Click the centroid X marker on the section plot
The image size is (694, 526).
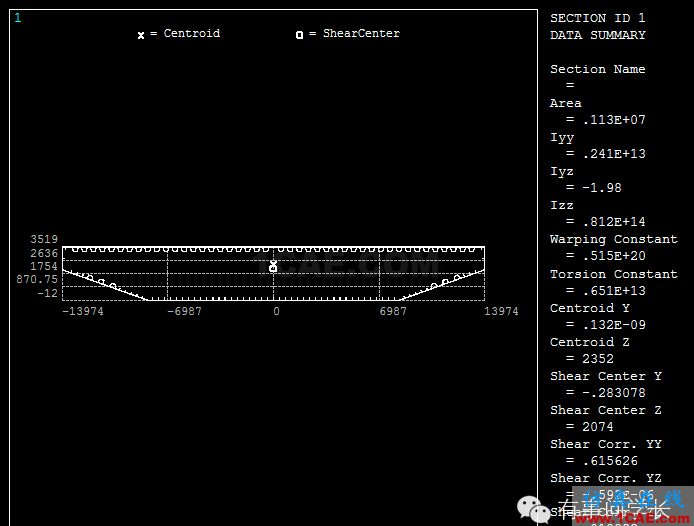pos(273,263)
